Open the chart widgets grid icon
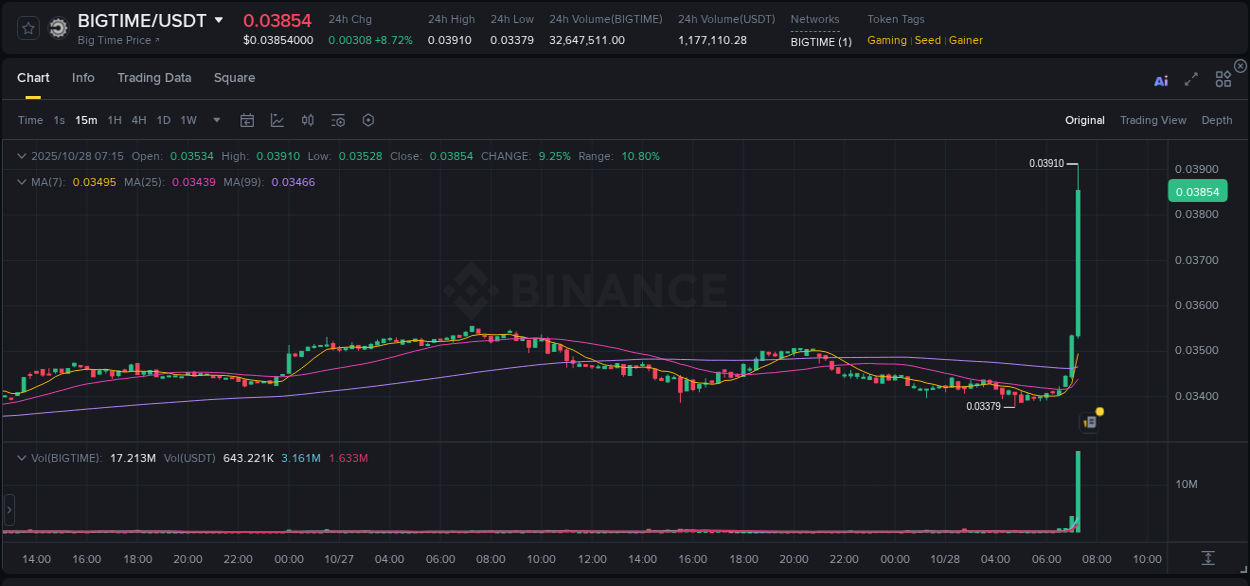 (1223, 79)
